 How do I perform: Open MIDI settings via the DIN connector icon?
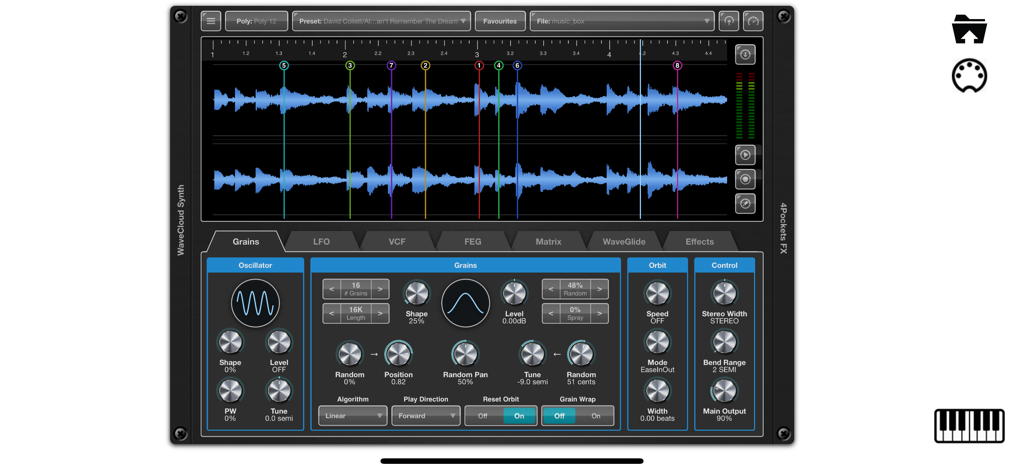coord(969,76)
